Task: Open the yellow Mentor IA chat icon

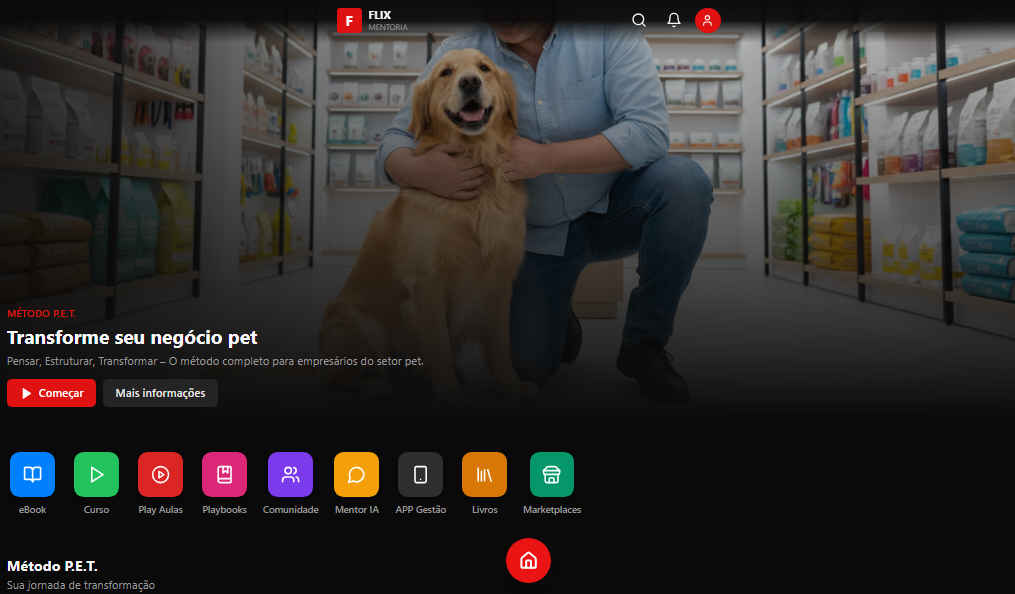Action: [357, 474]
